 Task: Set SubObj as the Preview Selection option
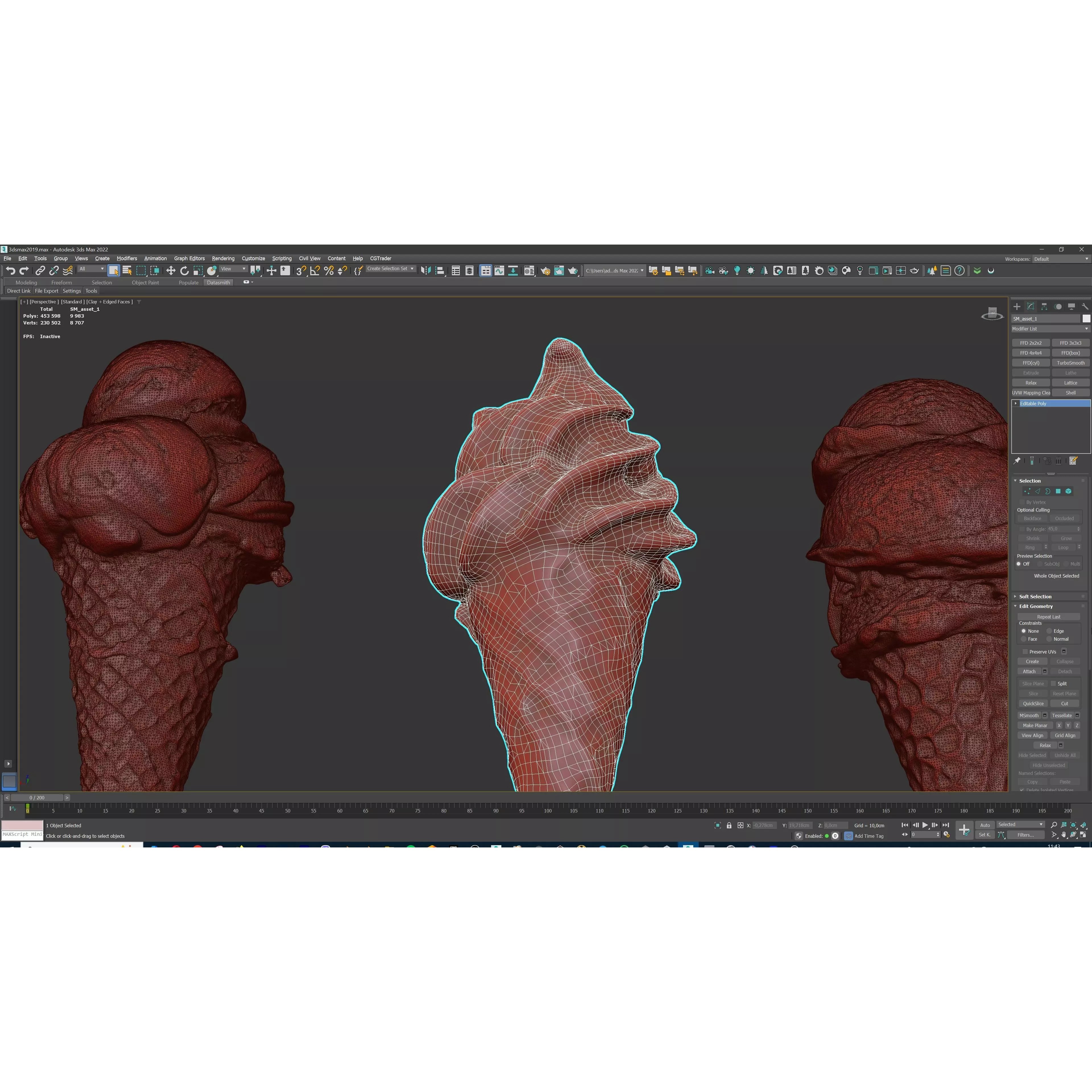point(1040,564)
